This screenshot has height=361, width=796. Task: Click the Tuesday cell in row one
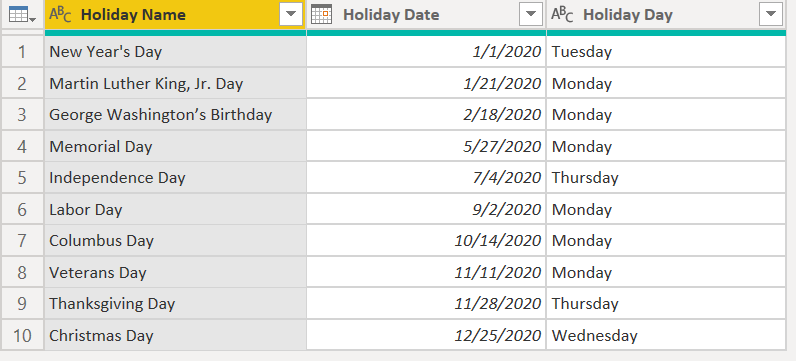(666, 51)
